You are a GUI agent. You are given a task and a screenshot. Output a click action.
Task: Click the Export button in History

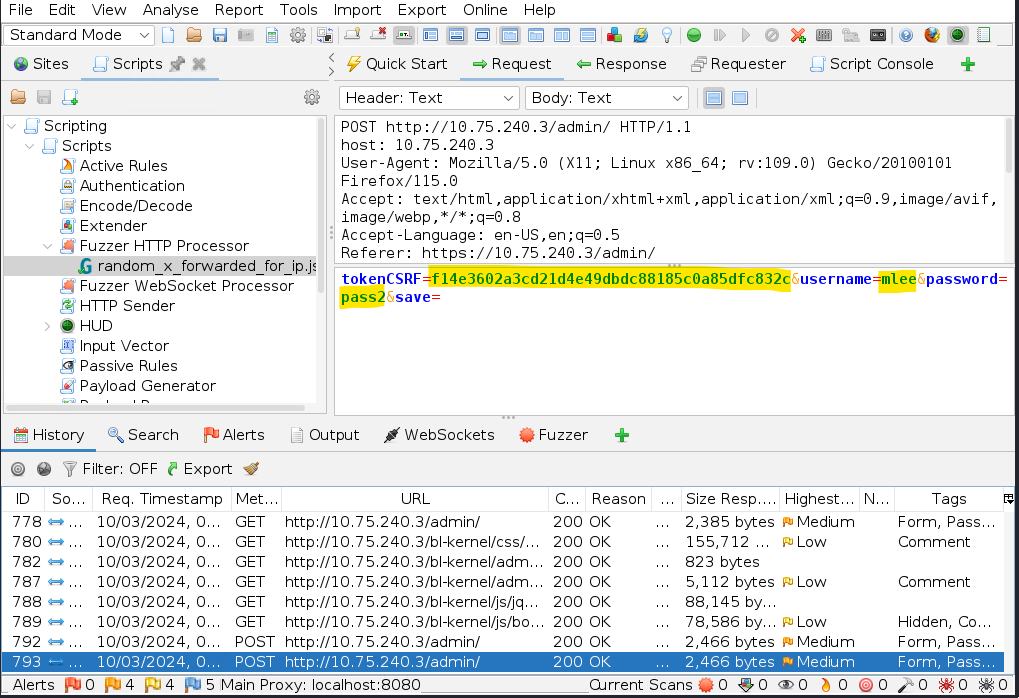(199, 469)
